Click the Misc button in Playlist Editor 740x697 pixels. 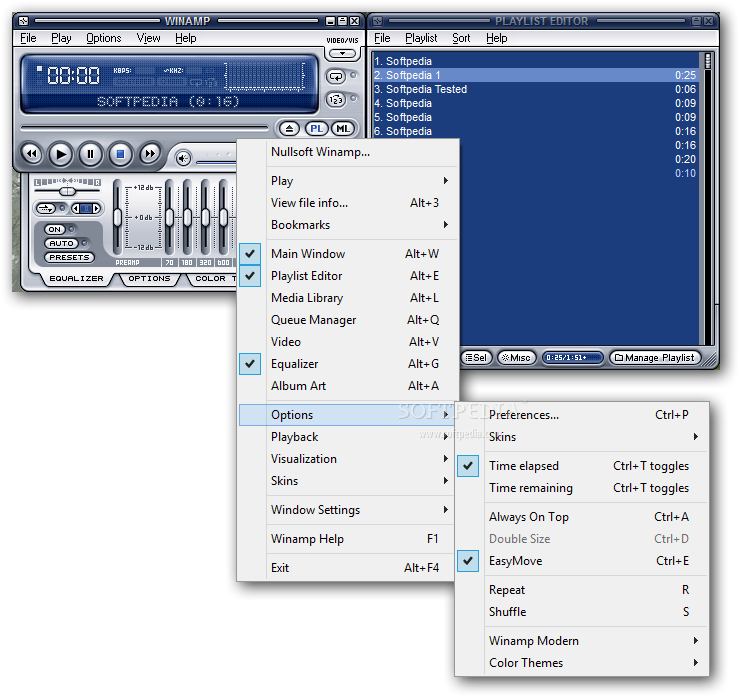(516, 358)
